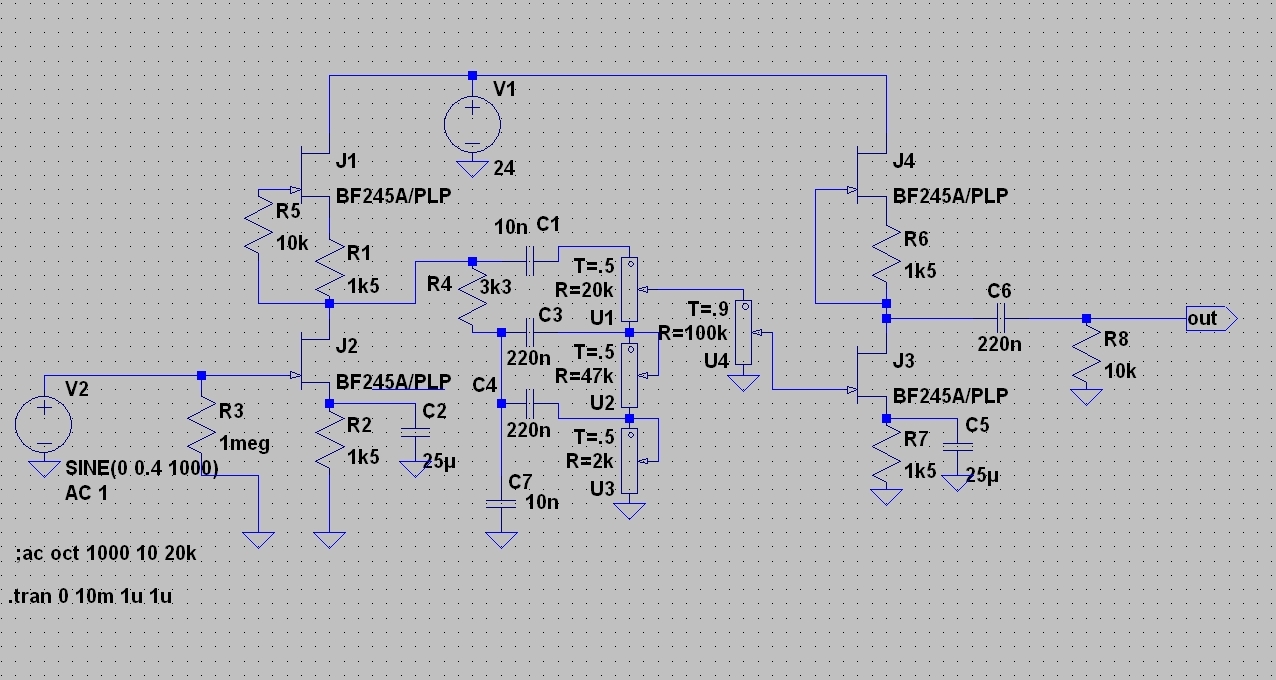Select resistor R6 zigzag symbol
1276x680 pixels.
[885, 254]
